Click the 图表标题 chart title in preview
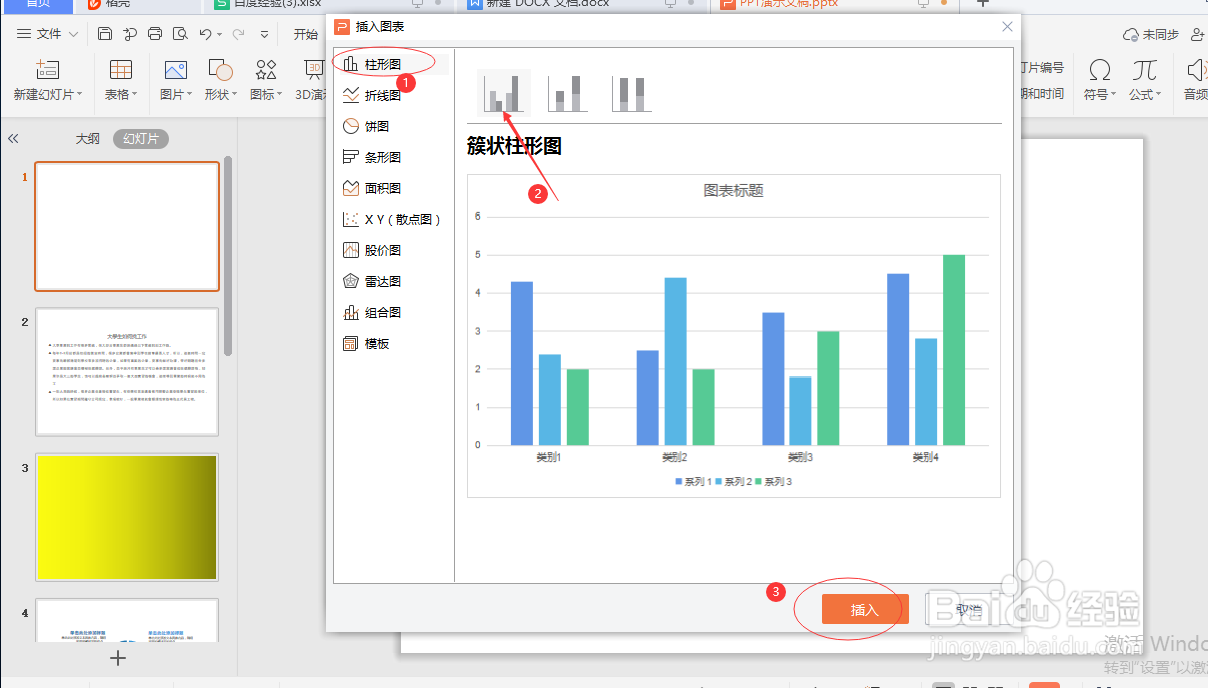Screen dimensions: 1208x688 (x=733, y=190)
